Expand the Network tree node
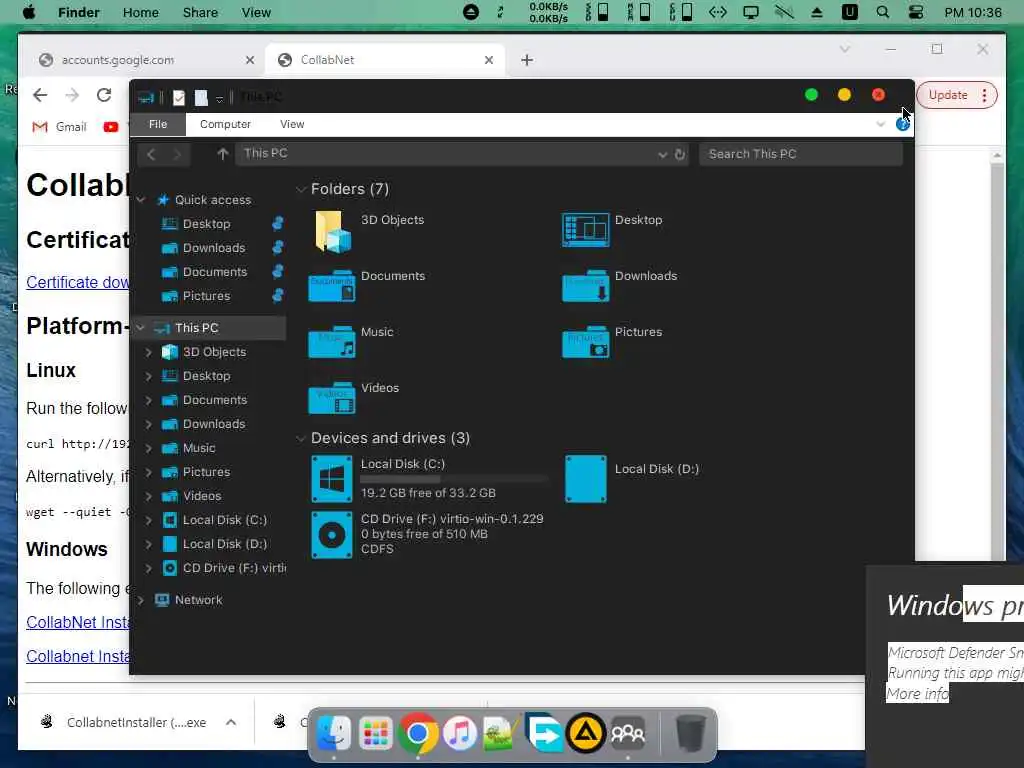The image size is (1024, 768). tap(140, 600)
